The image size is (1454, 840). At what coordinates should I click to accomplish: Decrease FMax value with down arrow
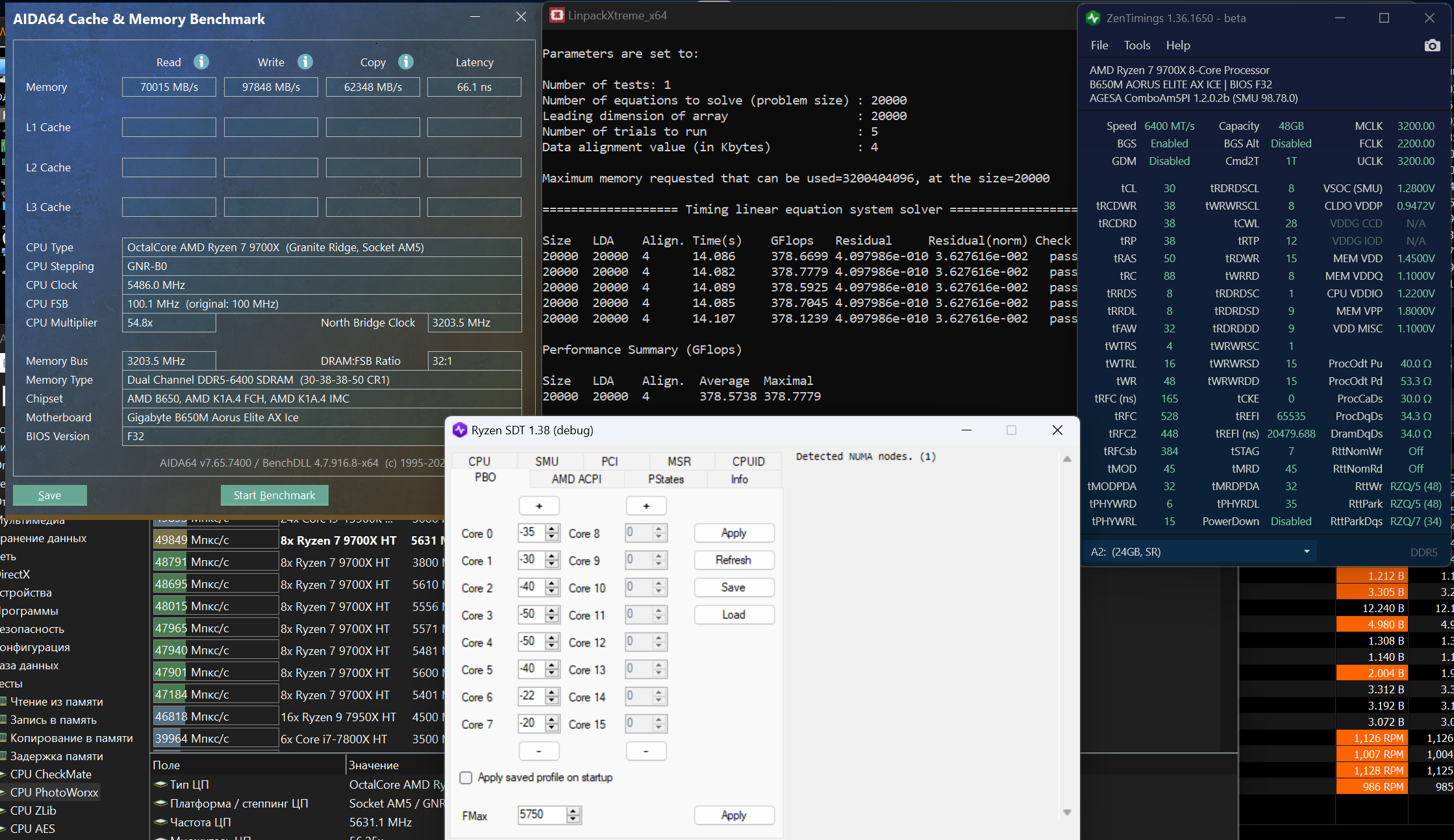pyautogui.click(x=573, y=819)
